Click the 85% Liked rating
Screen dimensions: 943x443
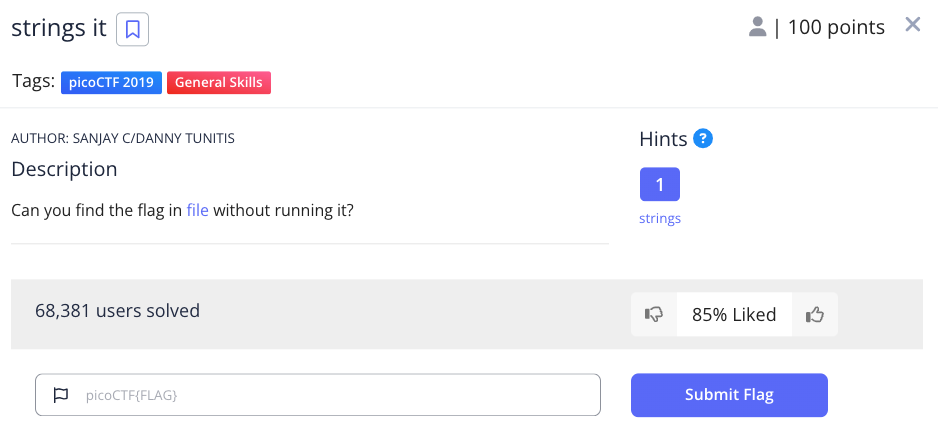click(734, 314)
